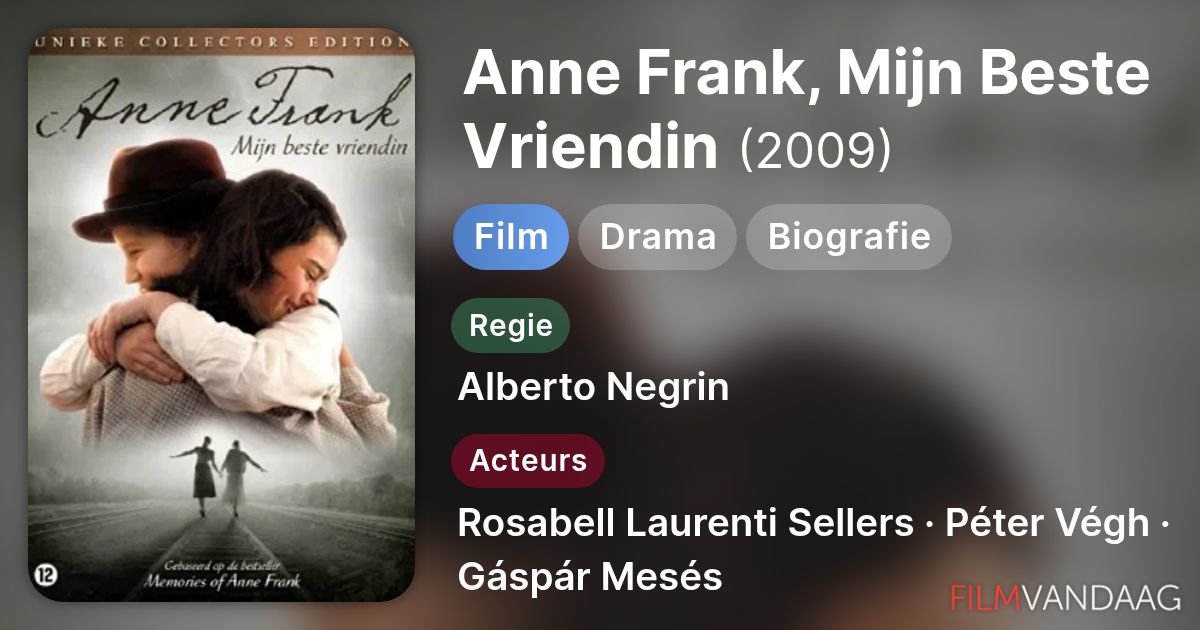Click the Anne Frank handwritten title on poster

[x=220, y=107]
